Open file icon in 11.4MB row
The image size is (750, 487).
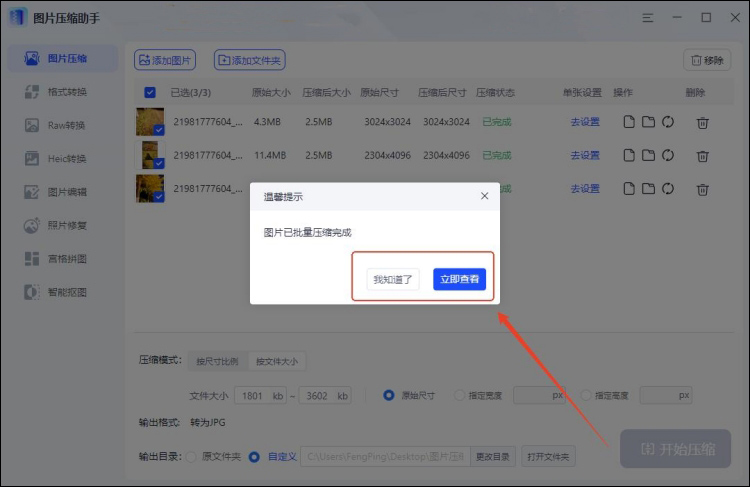[x=629, y=155]
